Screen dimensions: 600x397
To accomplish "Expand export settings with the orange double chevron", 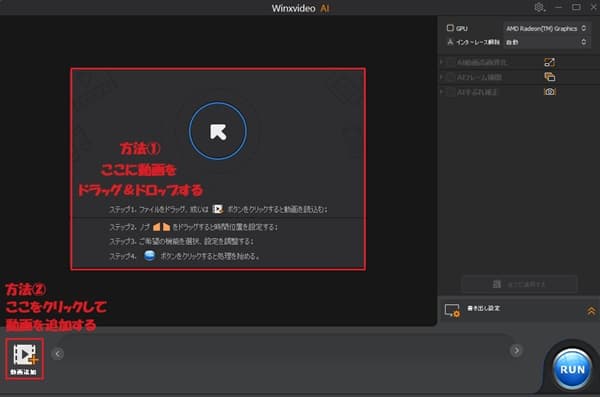I will tap(591, 311).
